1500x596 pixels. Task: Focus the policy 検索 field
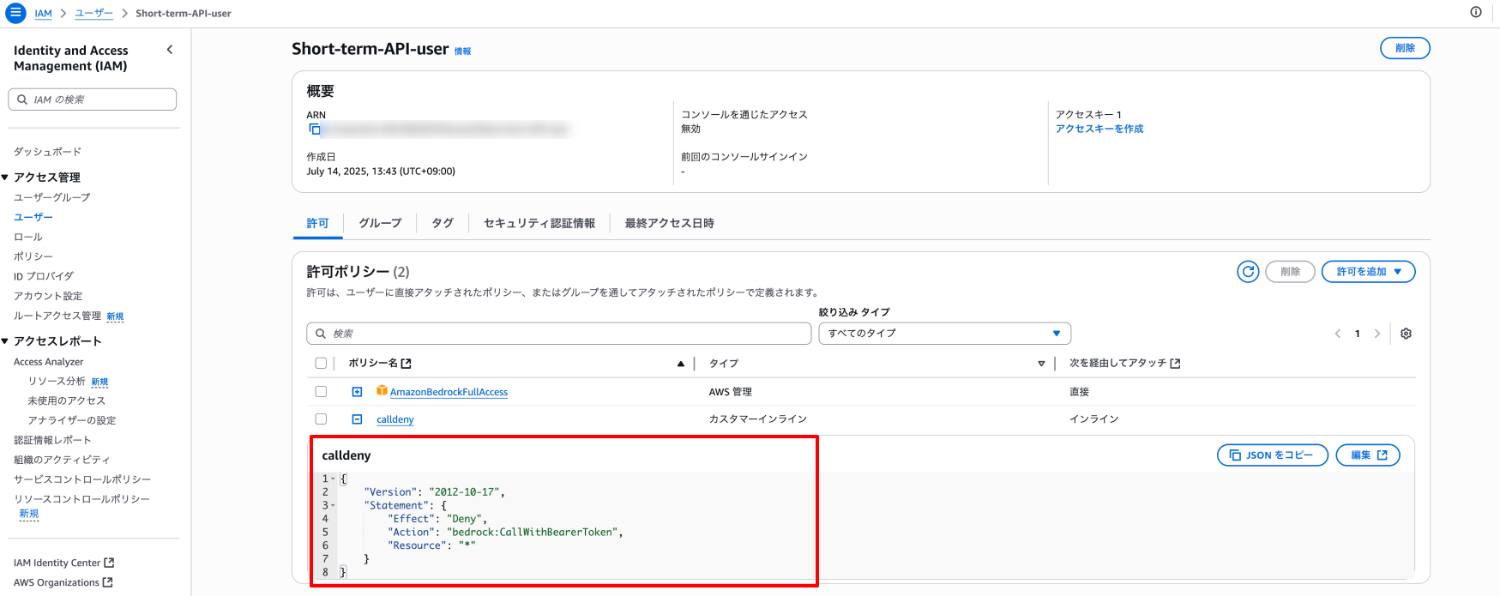(x=559, y=333)
